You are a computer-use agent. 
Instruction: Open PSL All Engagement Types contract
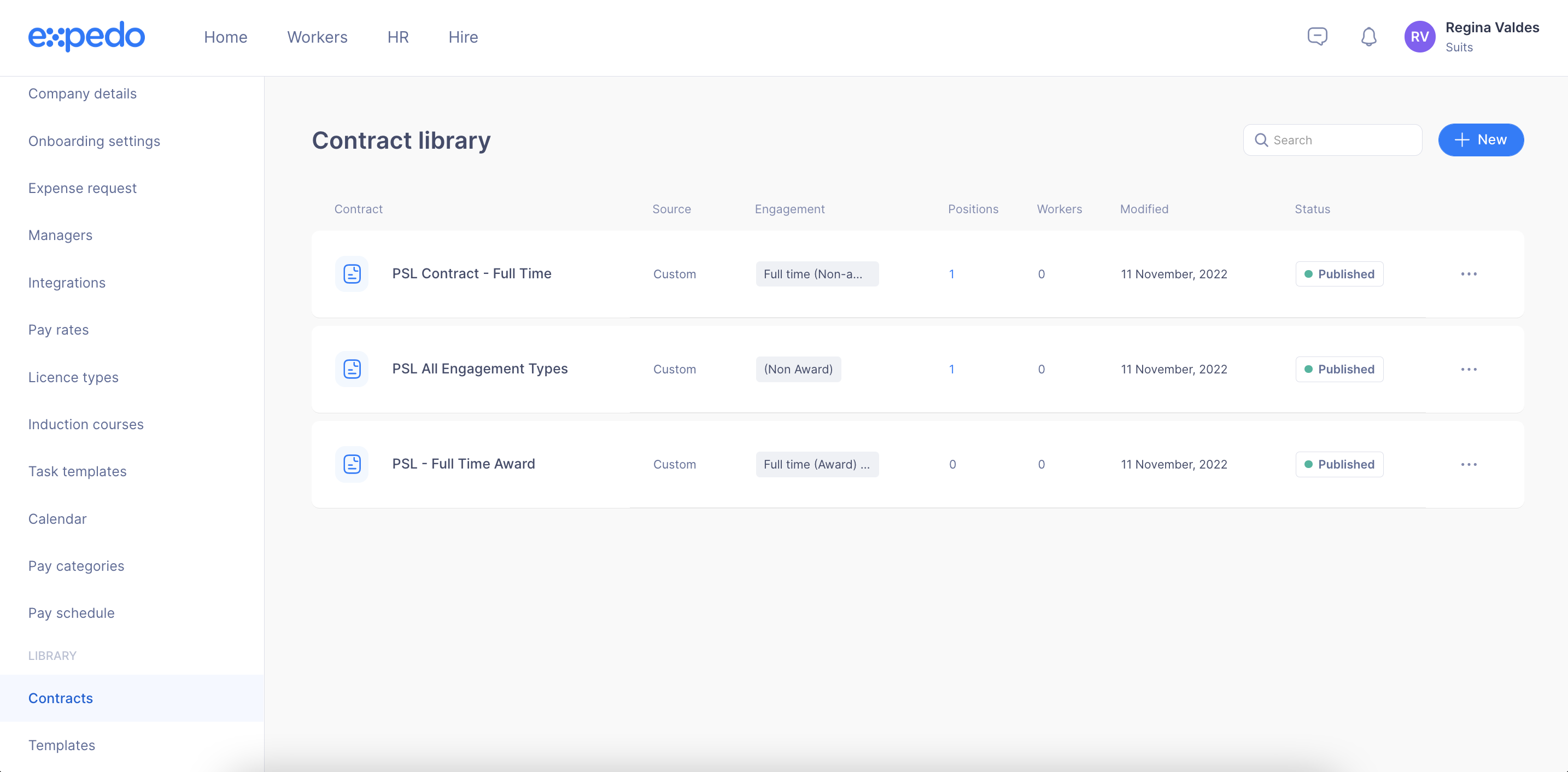(x=479, y=369)
